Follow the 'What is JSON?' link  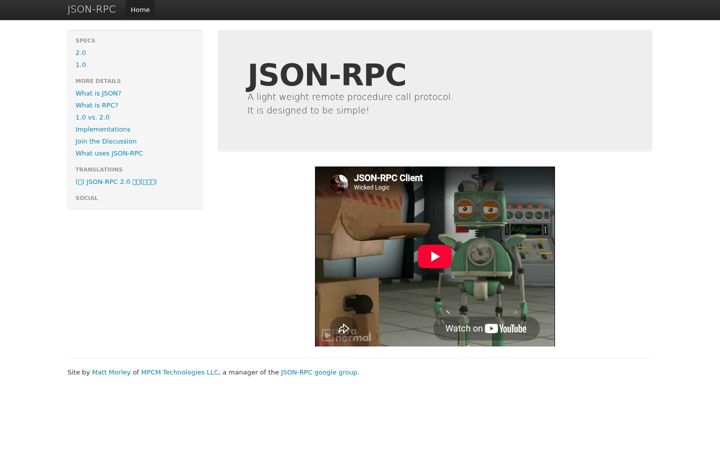(x=98, y=93)
